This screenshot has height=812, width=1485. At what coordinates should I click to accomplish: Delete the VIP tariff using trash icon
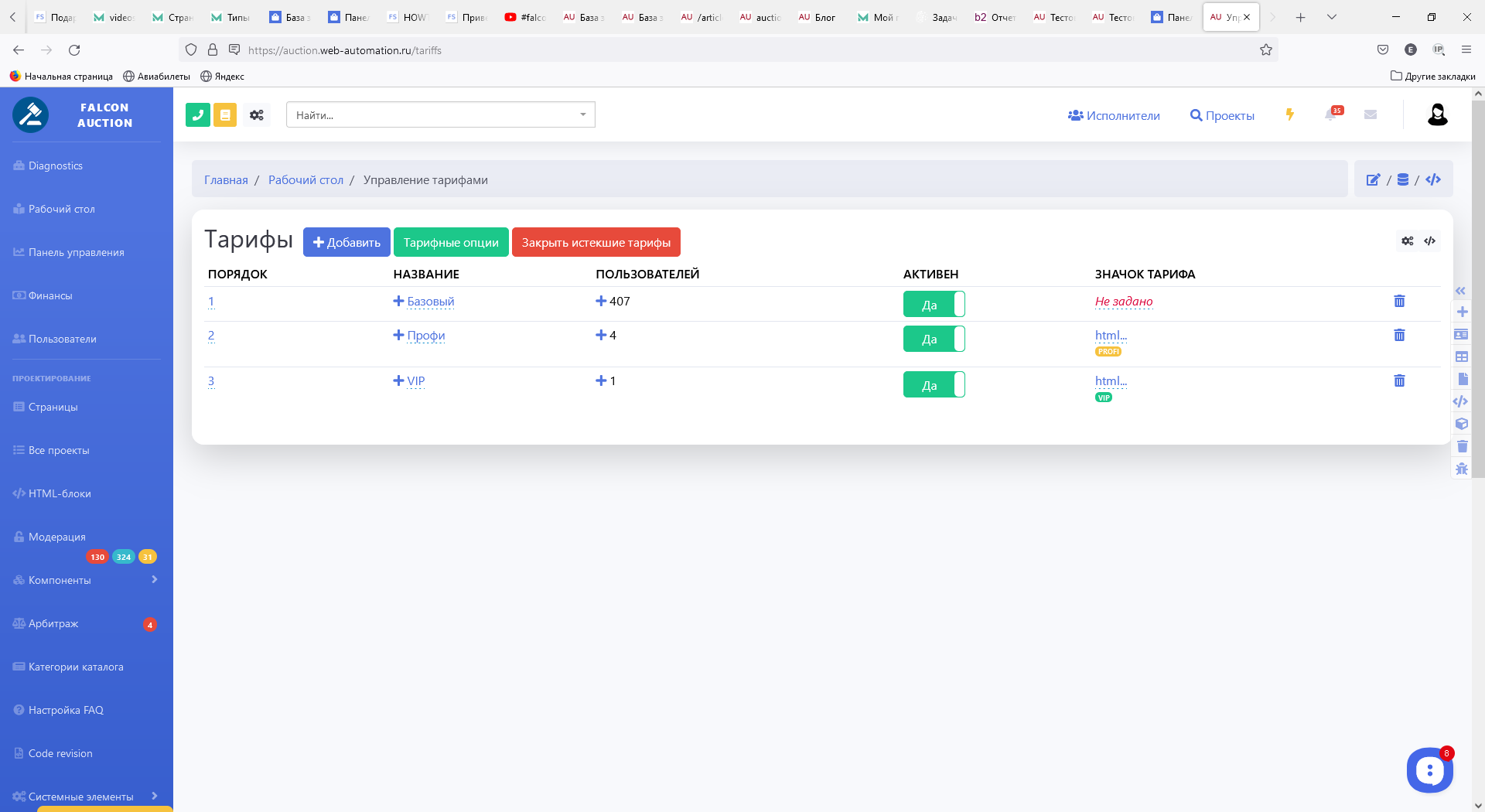click(x=1399, y=381)
